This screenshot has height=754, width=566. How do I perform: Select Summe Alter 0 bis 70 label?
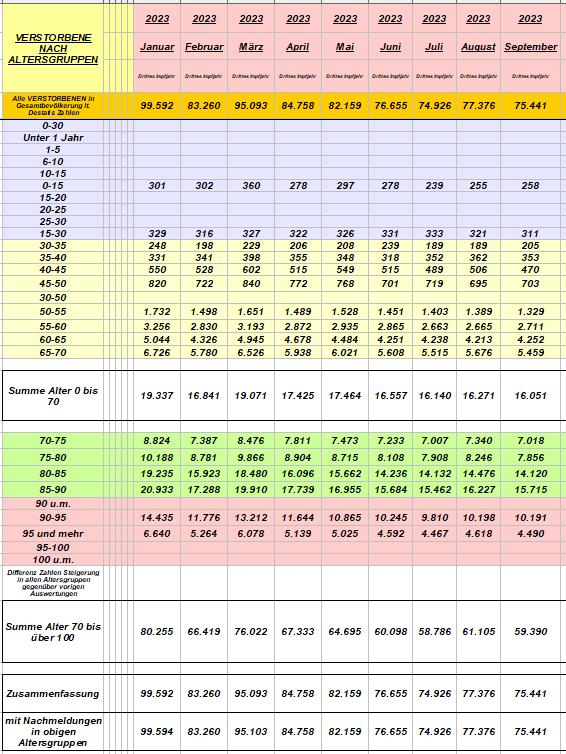[53, 396]
